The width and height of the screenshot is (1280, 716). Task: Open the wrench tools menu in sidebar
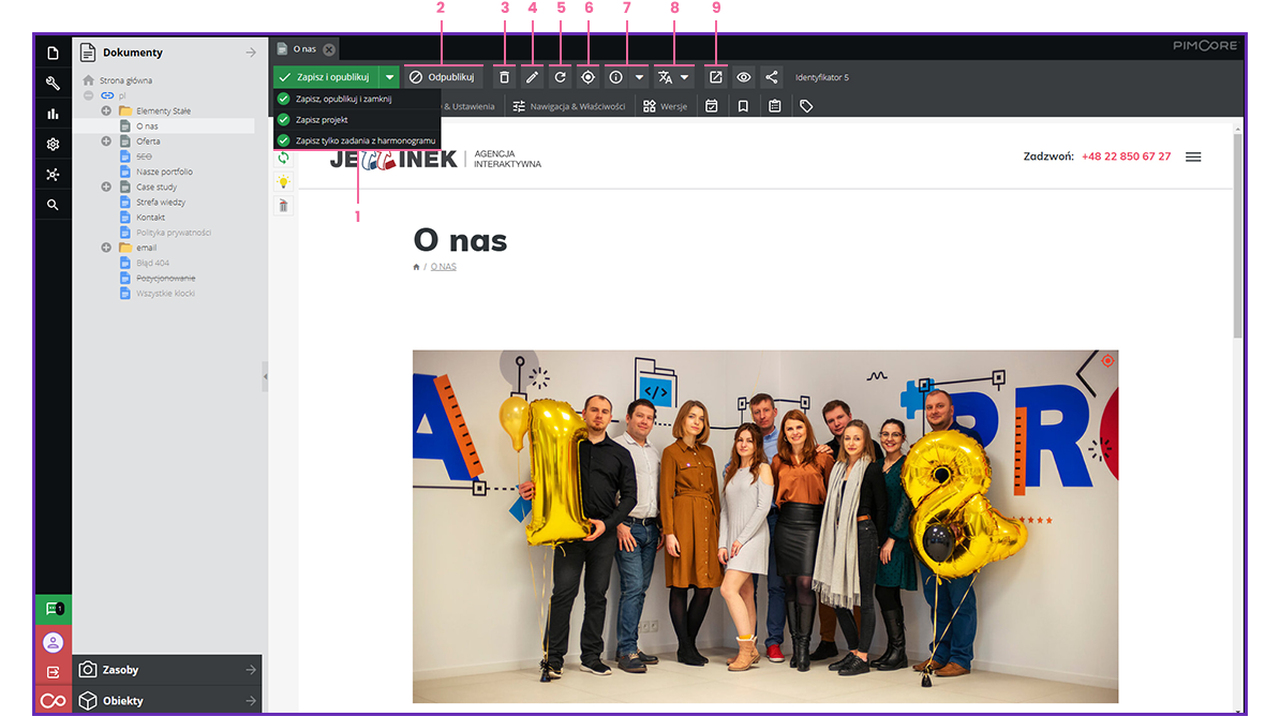[53, 83]
